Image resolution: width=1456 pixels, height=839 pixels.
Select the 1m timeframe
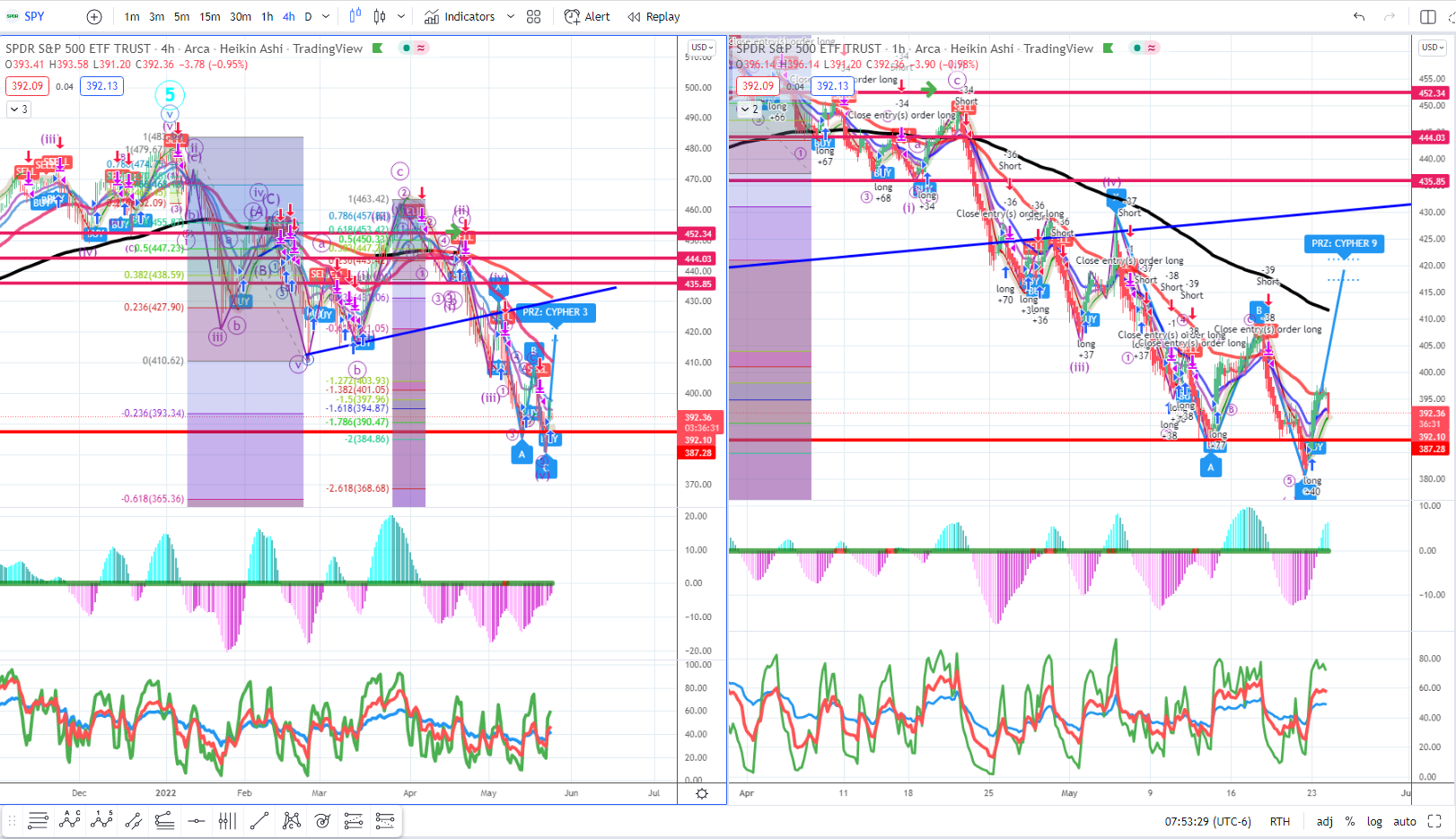pos(132,16)
